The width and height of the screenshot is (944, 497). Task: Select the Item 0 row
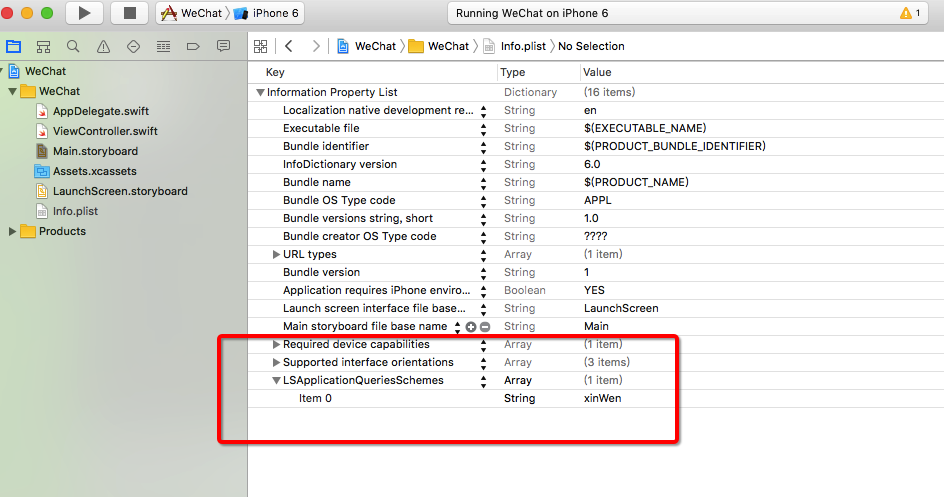[596, 398]
